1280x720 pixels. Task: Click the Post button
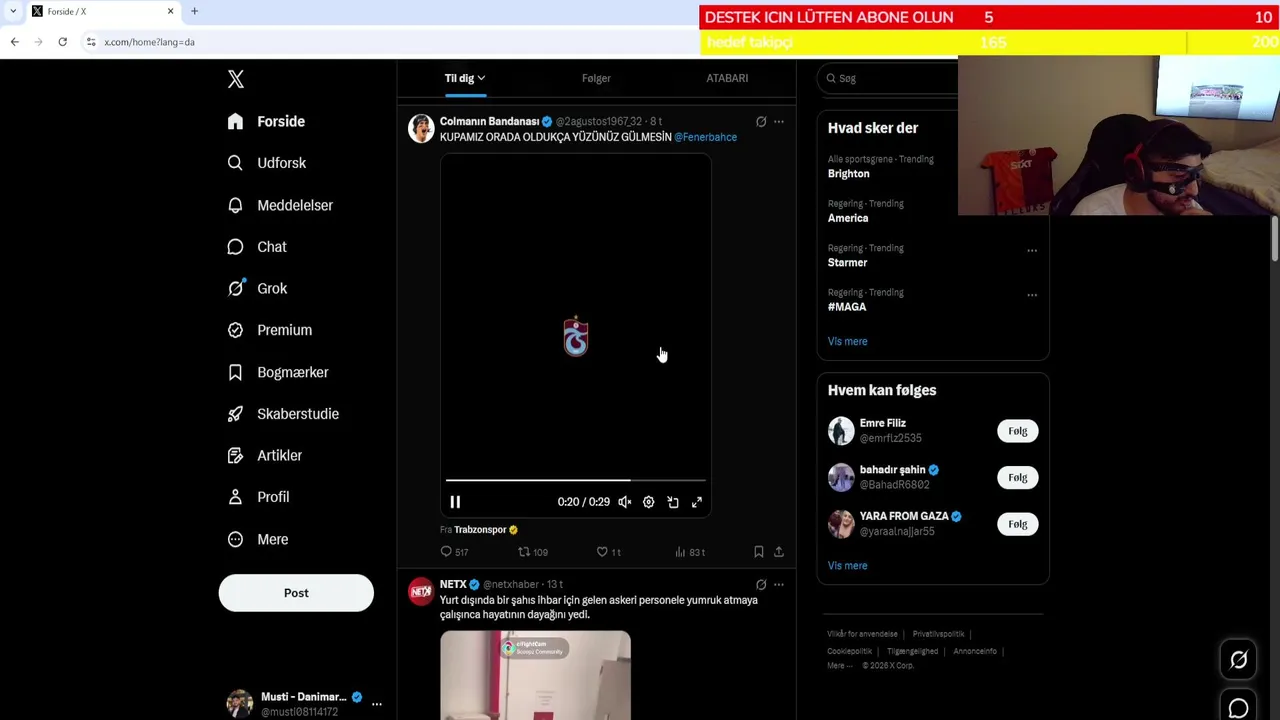pos(296,593)
